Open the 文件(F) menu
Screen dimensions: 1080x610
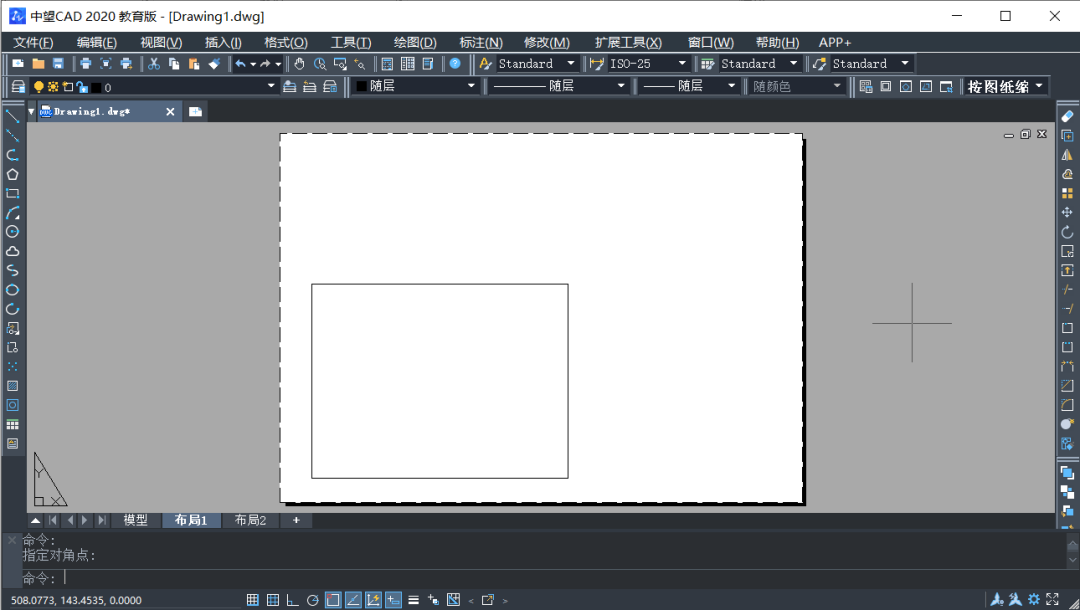pos(33,43)
